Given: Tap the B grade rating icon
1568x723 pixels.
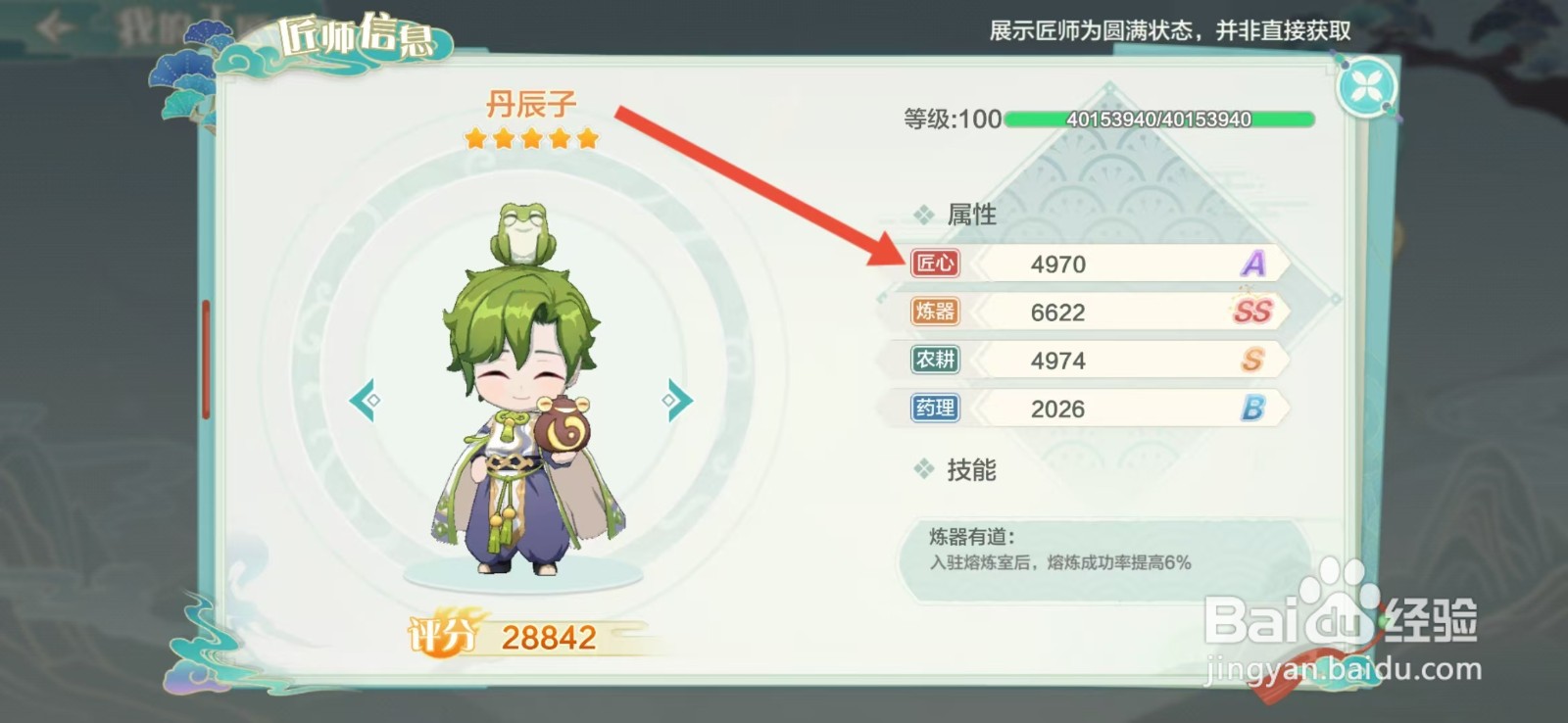Looking at the screenshot, I should point(1253,408).
